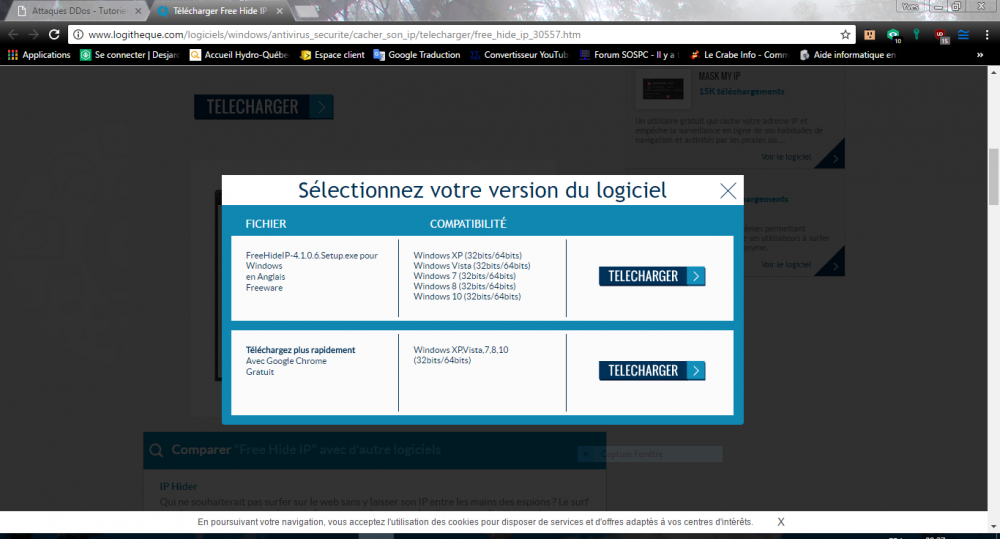Open the uBlock Origin extension icon

pos(941,36)
